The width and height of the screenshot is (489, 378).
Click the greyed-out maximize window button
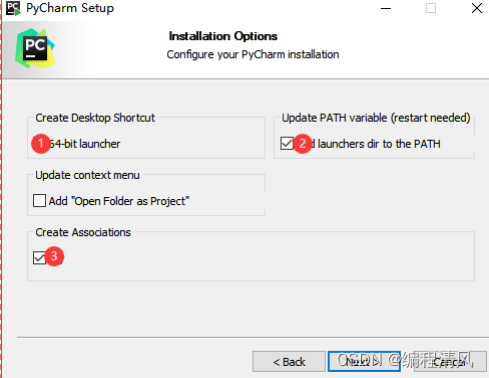pos(431,8)
